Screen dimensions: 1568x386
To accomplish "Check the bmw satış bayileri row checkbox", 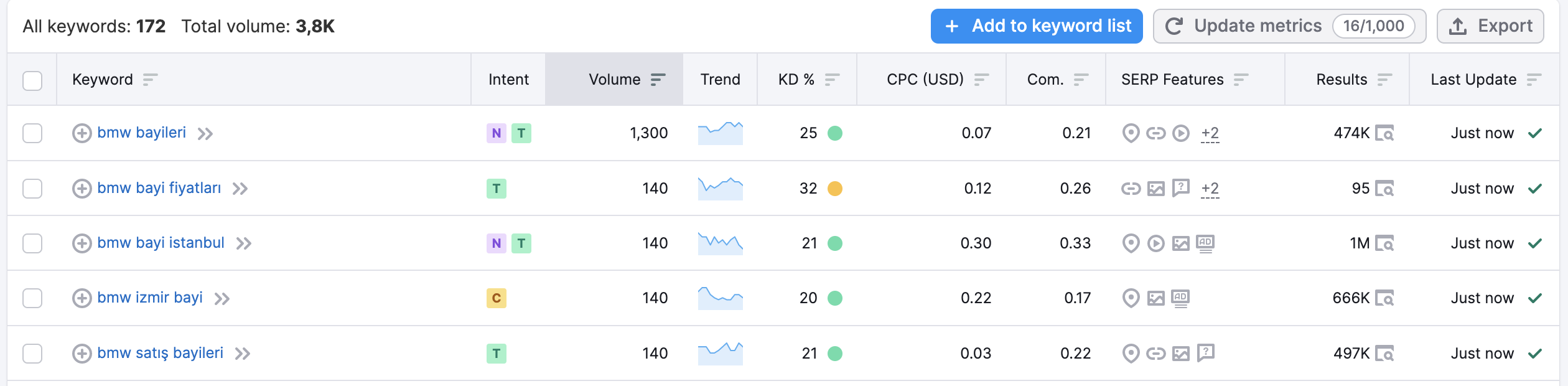I will pos(32,354).
